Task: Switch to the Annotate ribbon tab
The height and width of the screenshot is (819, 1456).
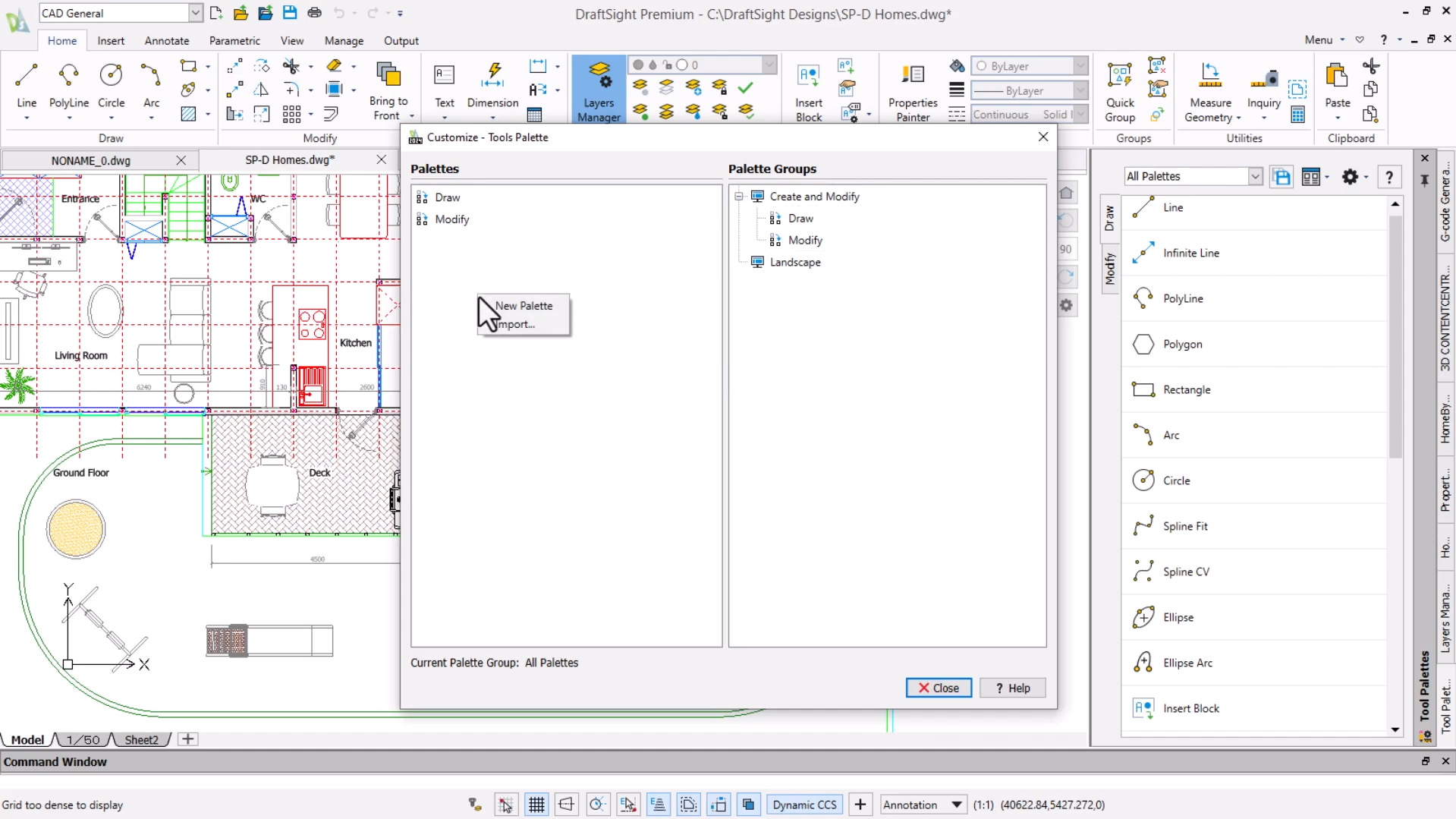Action: click(x=167, y=41)
